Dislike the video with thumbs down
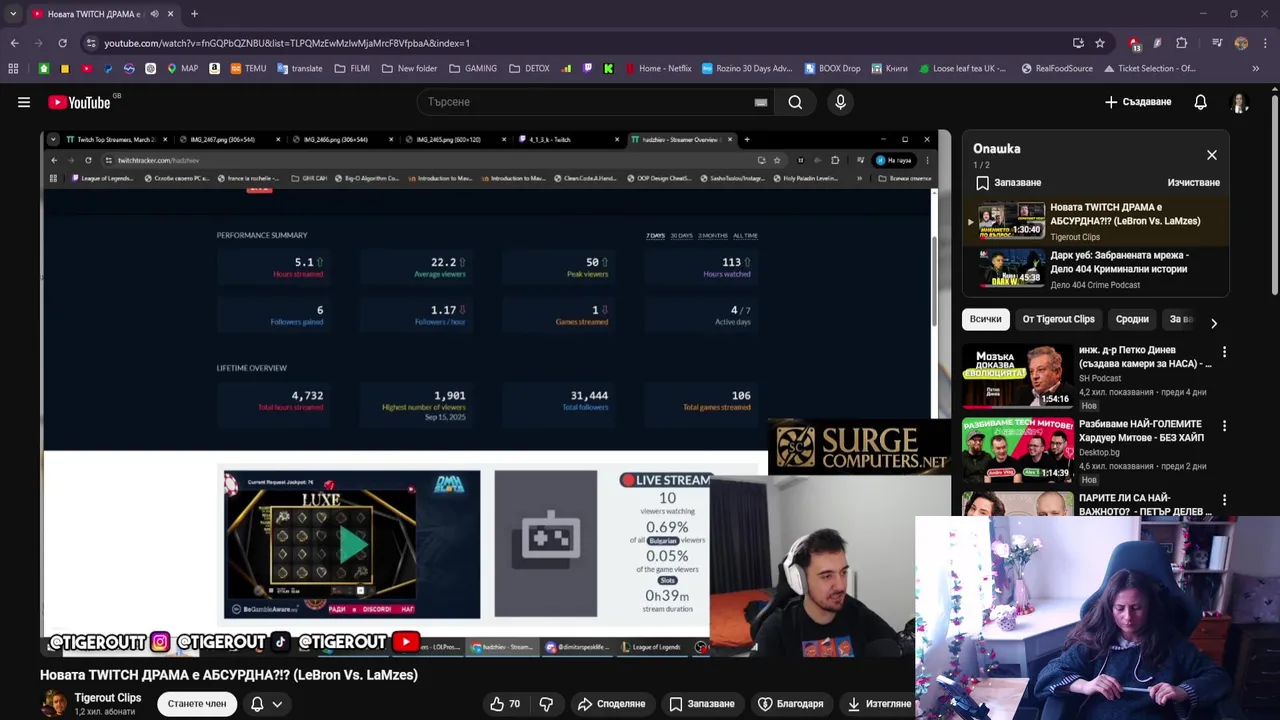Viewport: 1280px width, 720px height. tap(546, 704)
